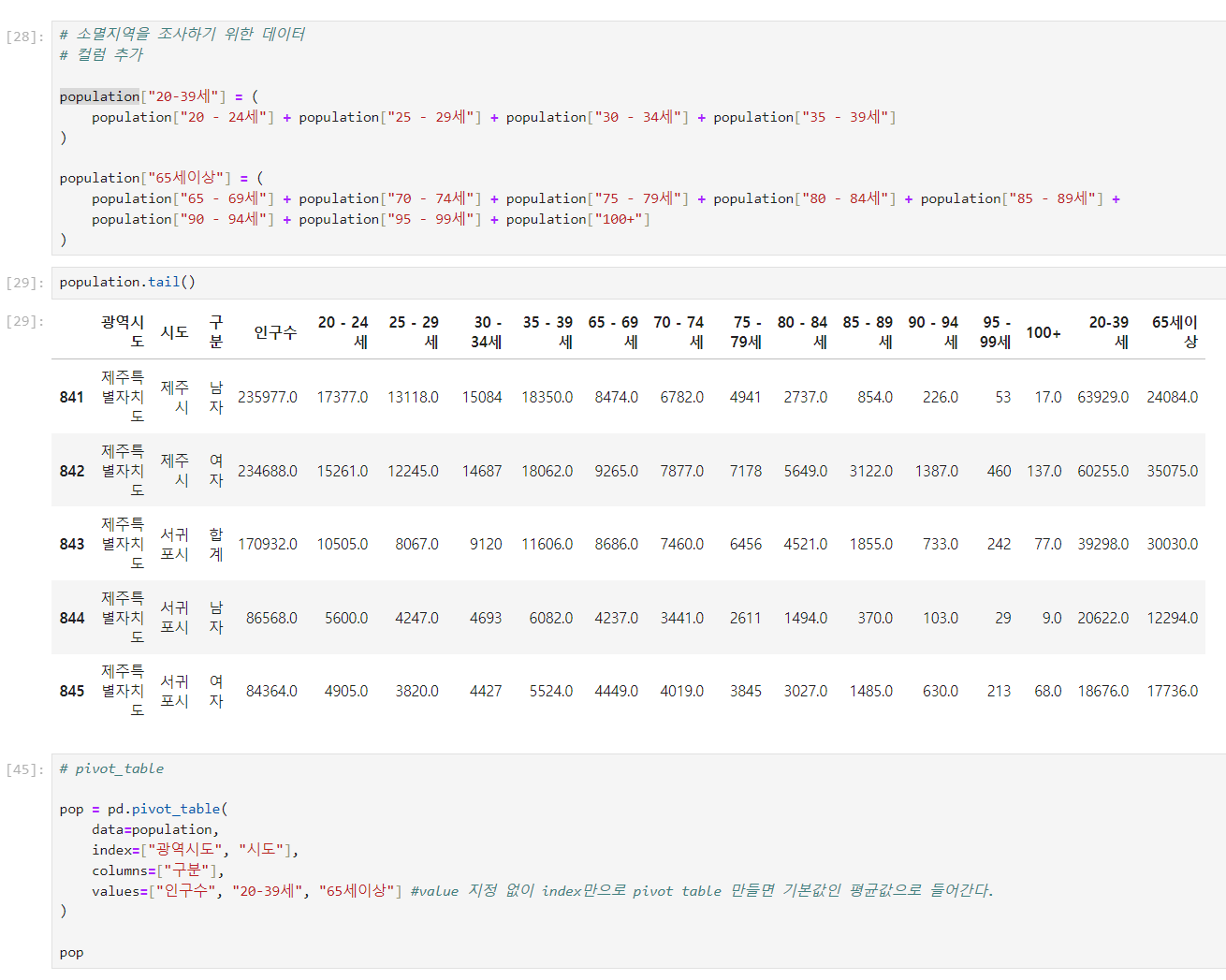The image size is (1226, 980).
Task: Click row index 845
Action: coord(72,691)
